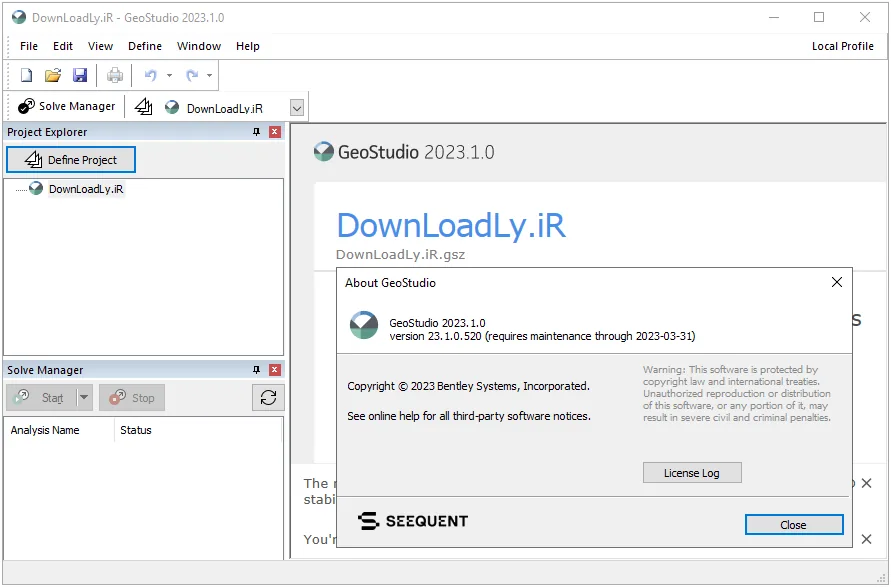Open the File menu
The height and width of the screenshot is (587, 891).
coord(29,46)
